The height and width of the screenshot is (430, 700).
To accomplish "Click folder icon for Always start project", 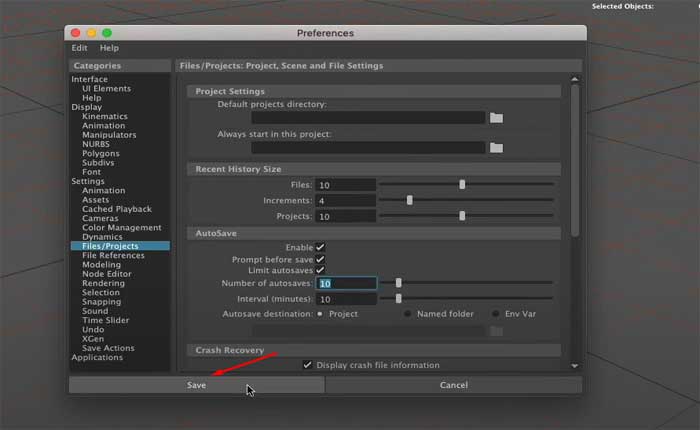I will click(x=496, y=148).
